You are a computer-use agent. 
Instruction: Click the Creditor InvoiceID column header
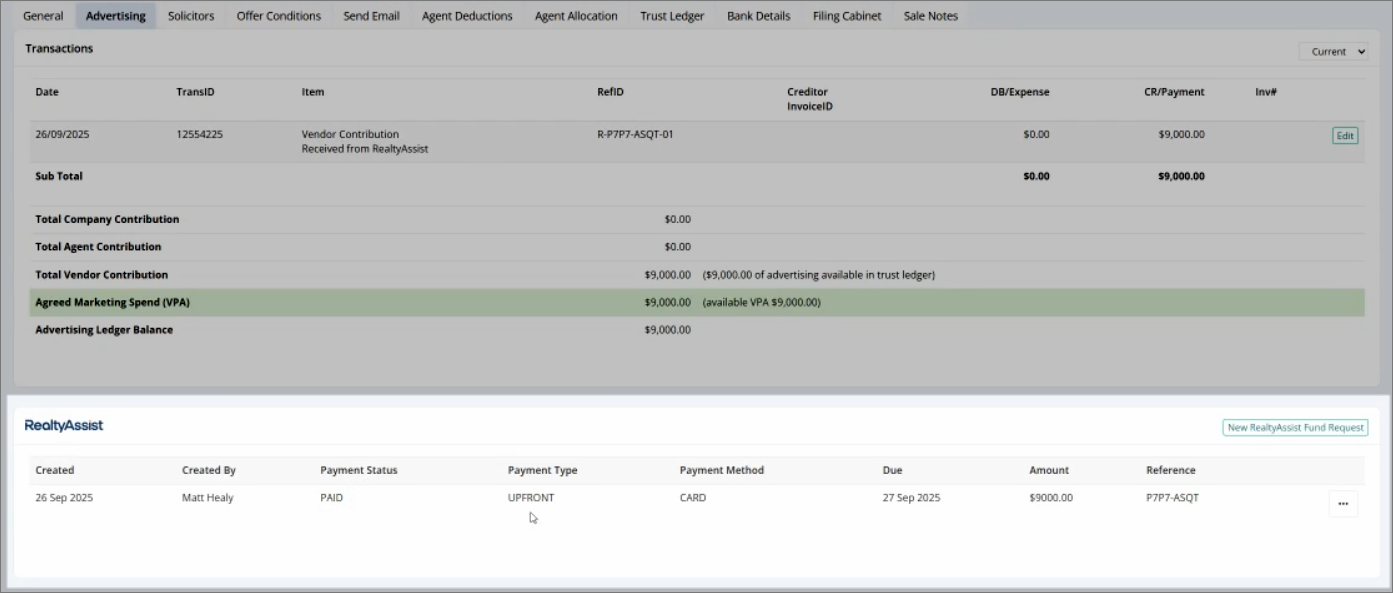tap(809, 99)
